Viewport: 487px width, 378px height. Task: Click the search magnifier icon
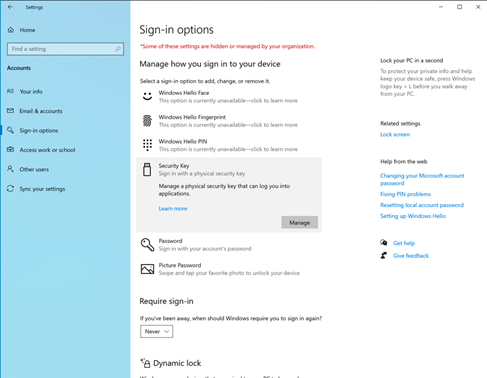(x=118, y=49)
